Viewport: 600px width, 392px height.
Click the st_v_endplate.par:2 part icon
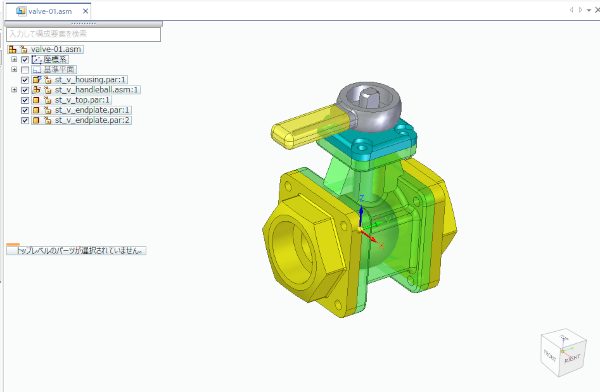[36, 121]
